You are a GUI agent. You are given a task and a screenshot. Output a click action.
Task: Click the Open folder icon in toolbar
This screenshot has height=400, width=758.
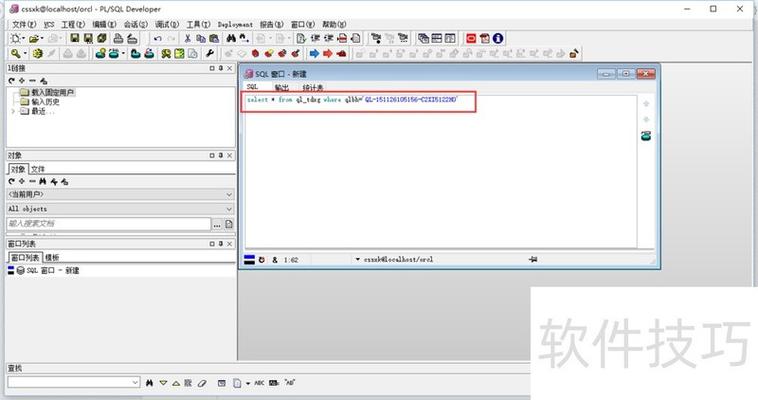[33, 38]
